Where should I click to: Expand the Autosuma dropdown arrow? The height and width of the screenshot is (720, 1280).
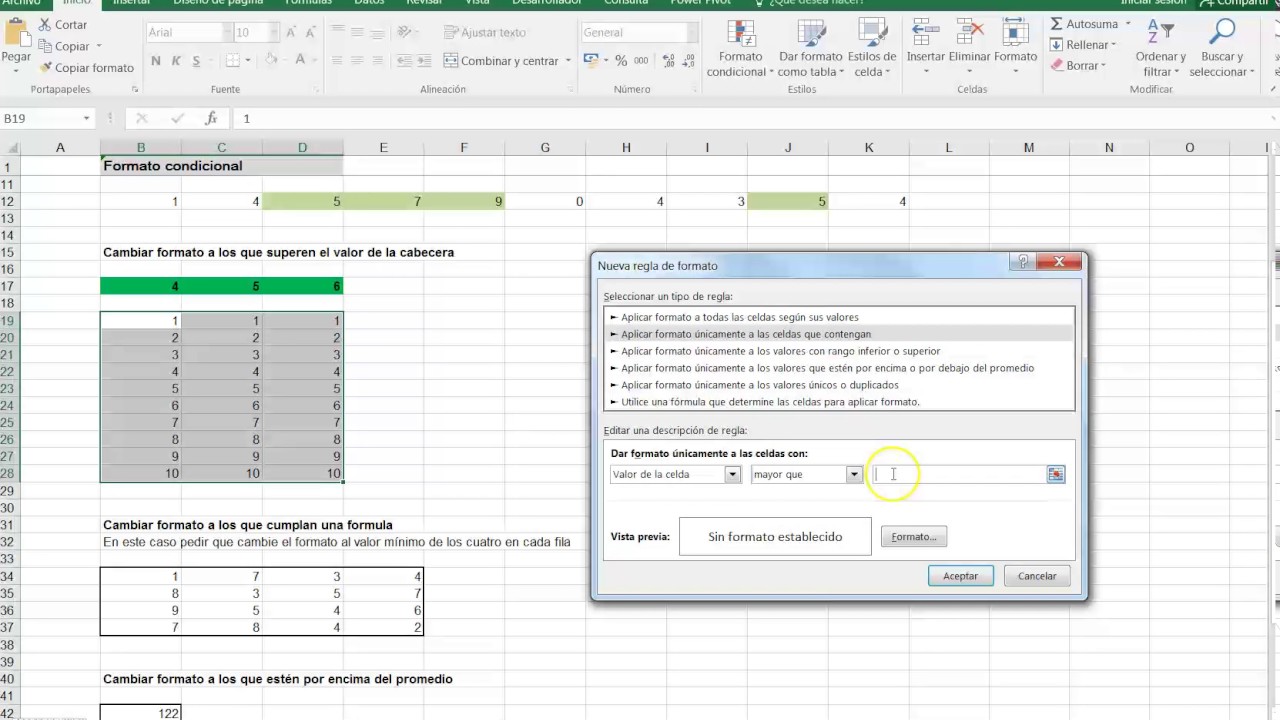(1127, 24)
